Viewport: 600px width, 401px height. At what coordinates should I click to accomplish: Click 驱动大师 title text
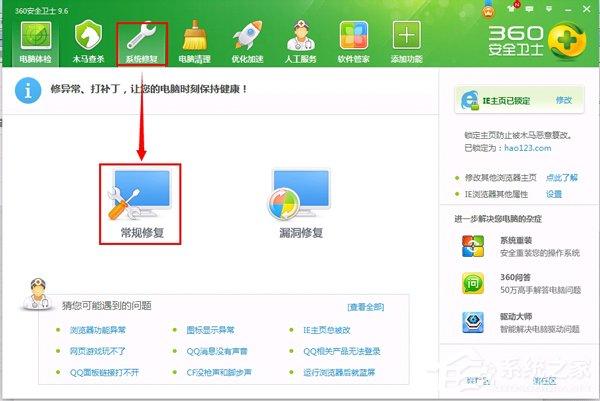[516, 316]
